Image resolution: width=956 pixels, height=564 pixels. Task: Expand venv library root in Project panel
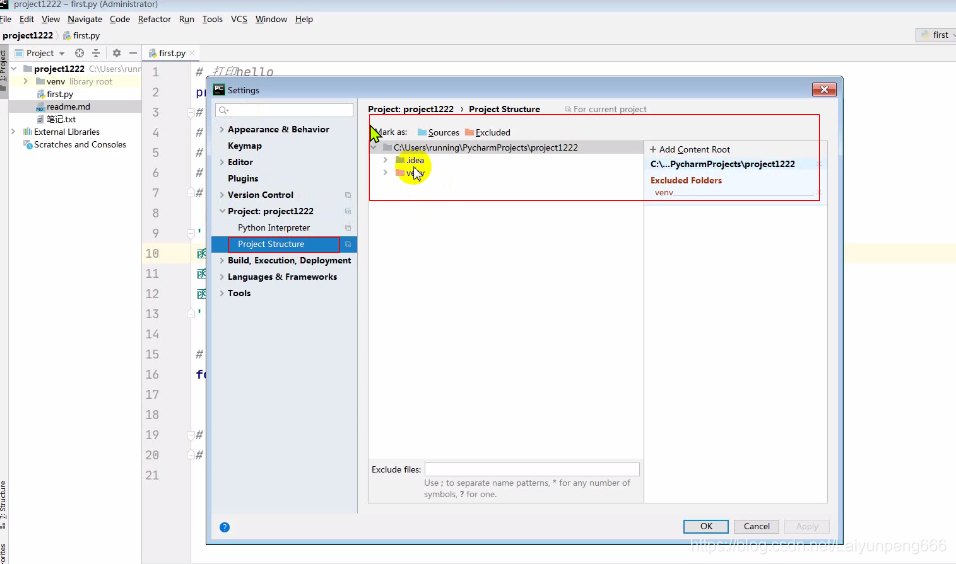[x=26, y=81]
